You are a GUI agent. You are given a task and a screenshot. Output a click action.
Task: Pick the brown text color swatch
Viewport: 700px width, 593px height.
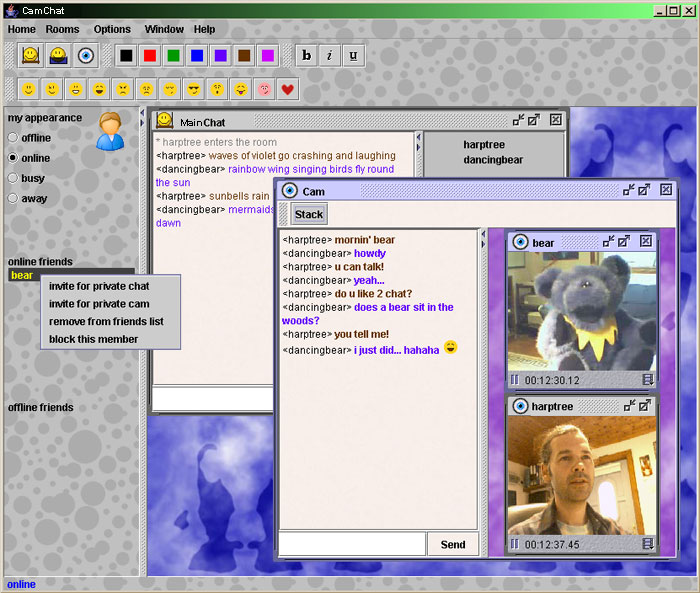tap(244, 55)
